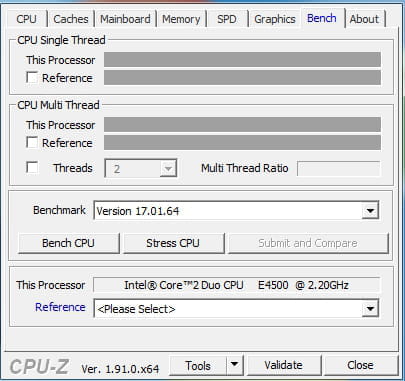This screenshot has width=405, height=381.
Task: Open the Threads count dropdown
Action: (x=168, y=168)
